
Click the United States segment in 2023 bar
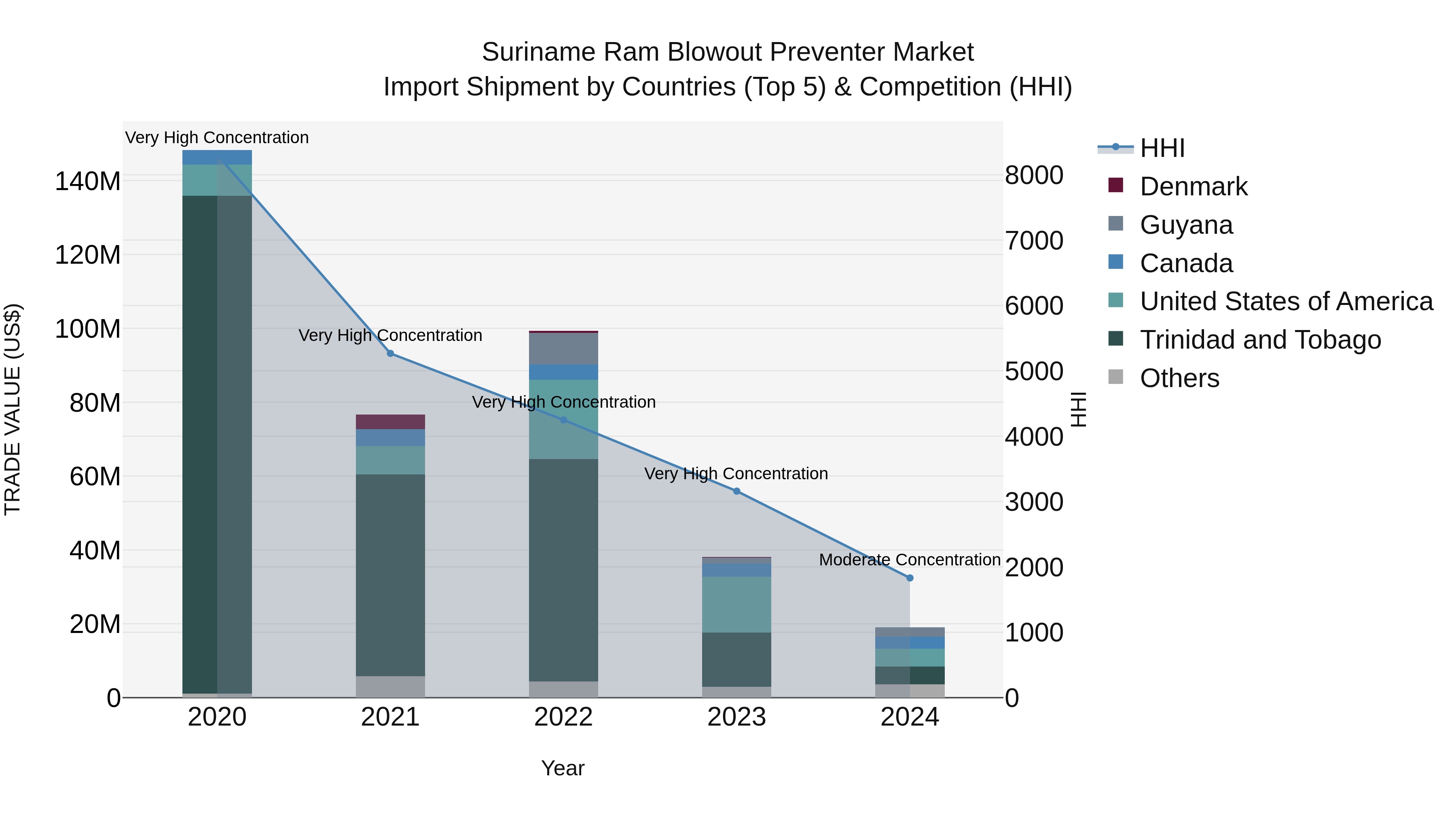736,605
